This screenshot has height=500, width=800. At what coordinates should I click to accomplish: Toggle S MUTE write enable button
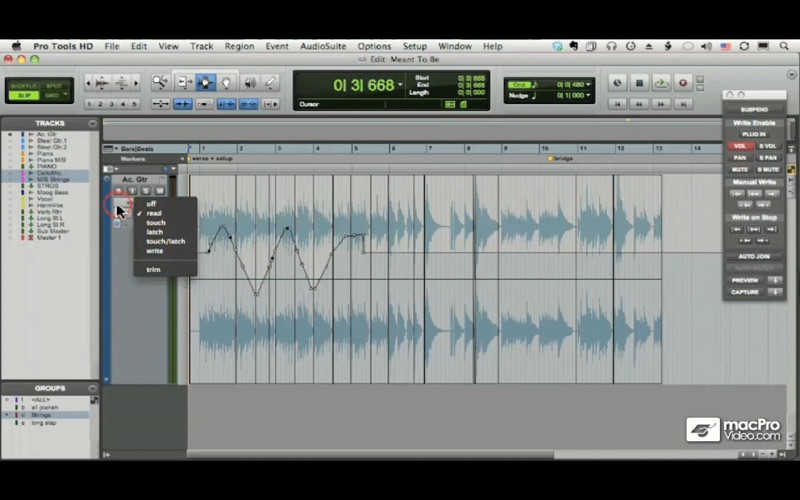tap(767, 169)
